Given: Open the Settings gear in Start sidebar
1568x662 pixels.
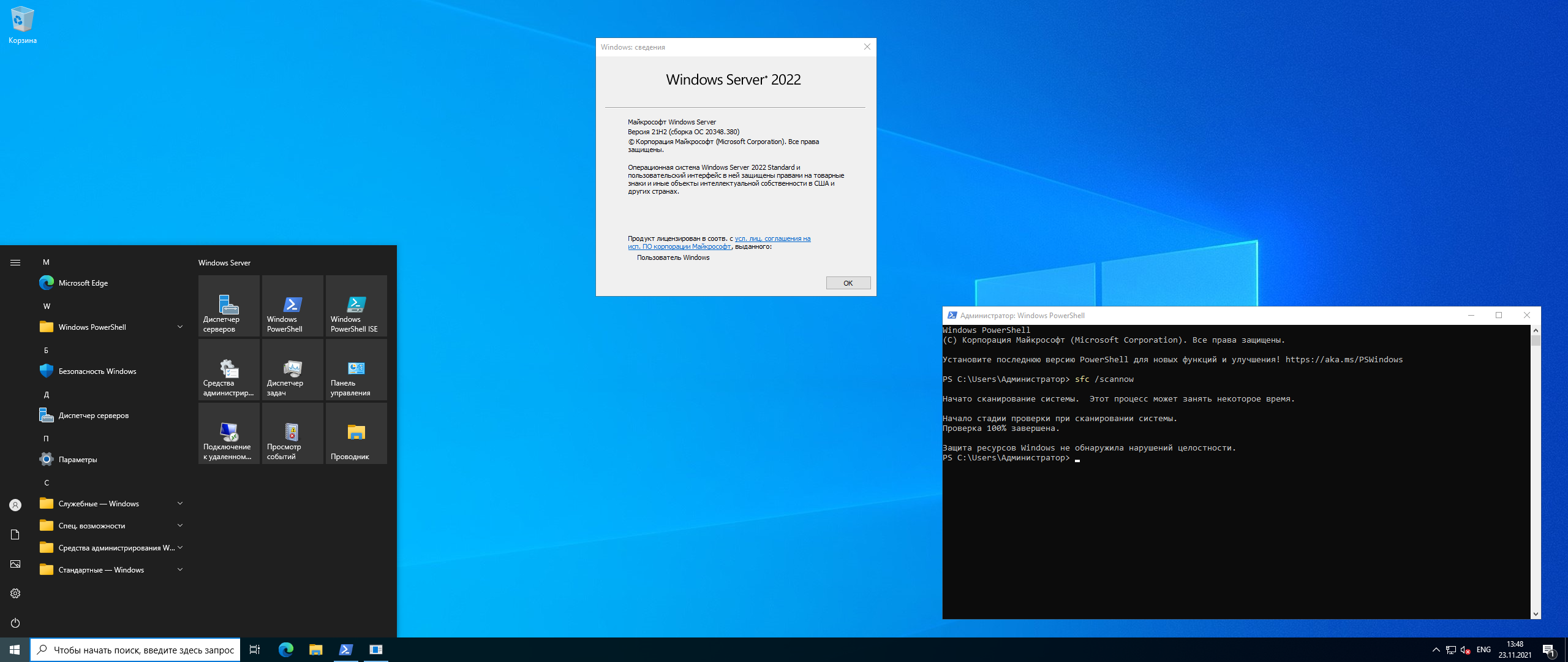Looking at the screenshot, I should [15, 593].
